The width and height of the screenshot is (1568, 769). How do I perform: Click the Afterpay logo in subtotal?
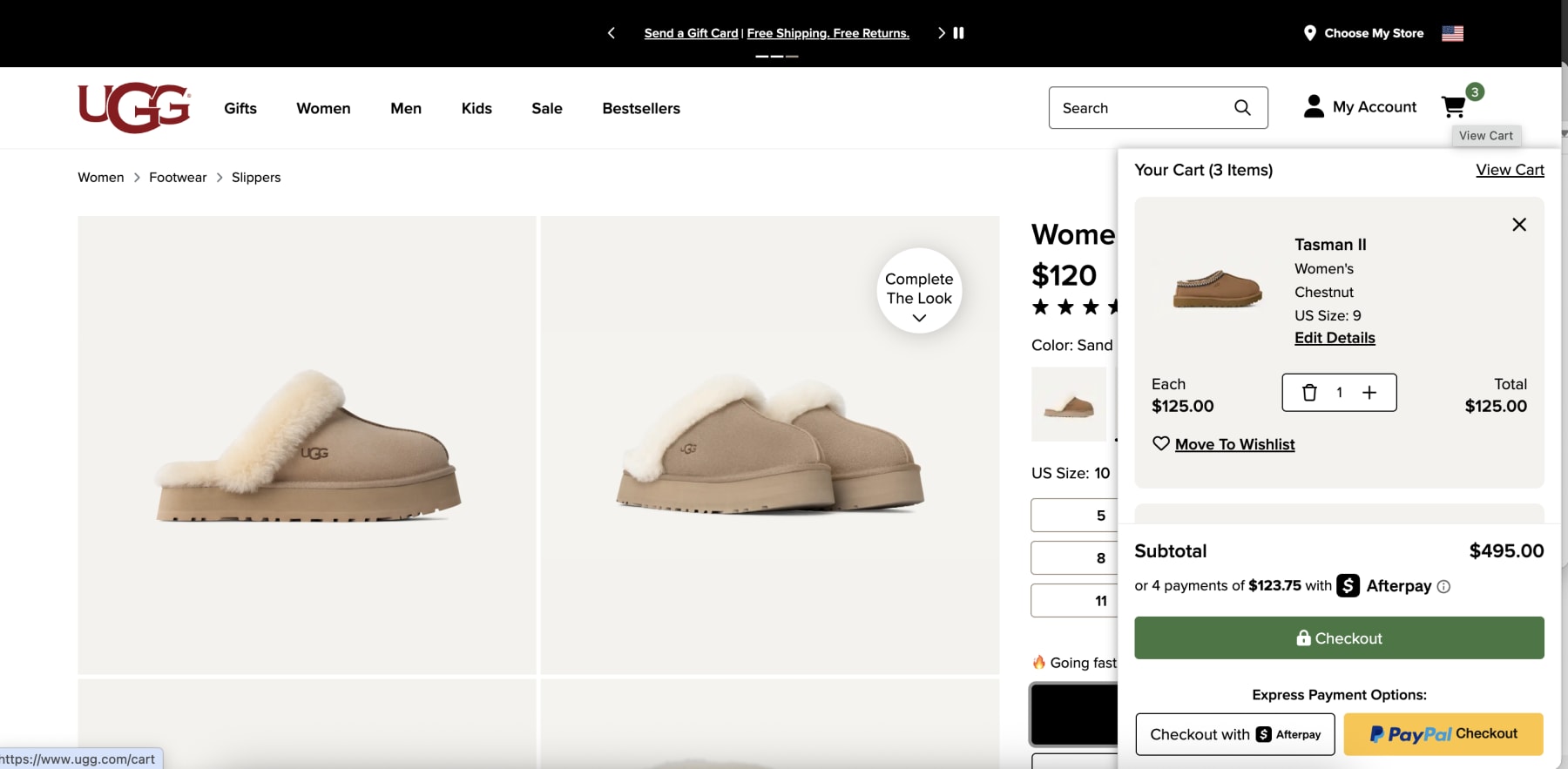coord(1384,586)
